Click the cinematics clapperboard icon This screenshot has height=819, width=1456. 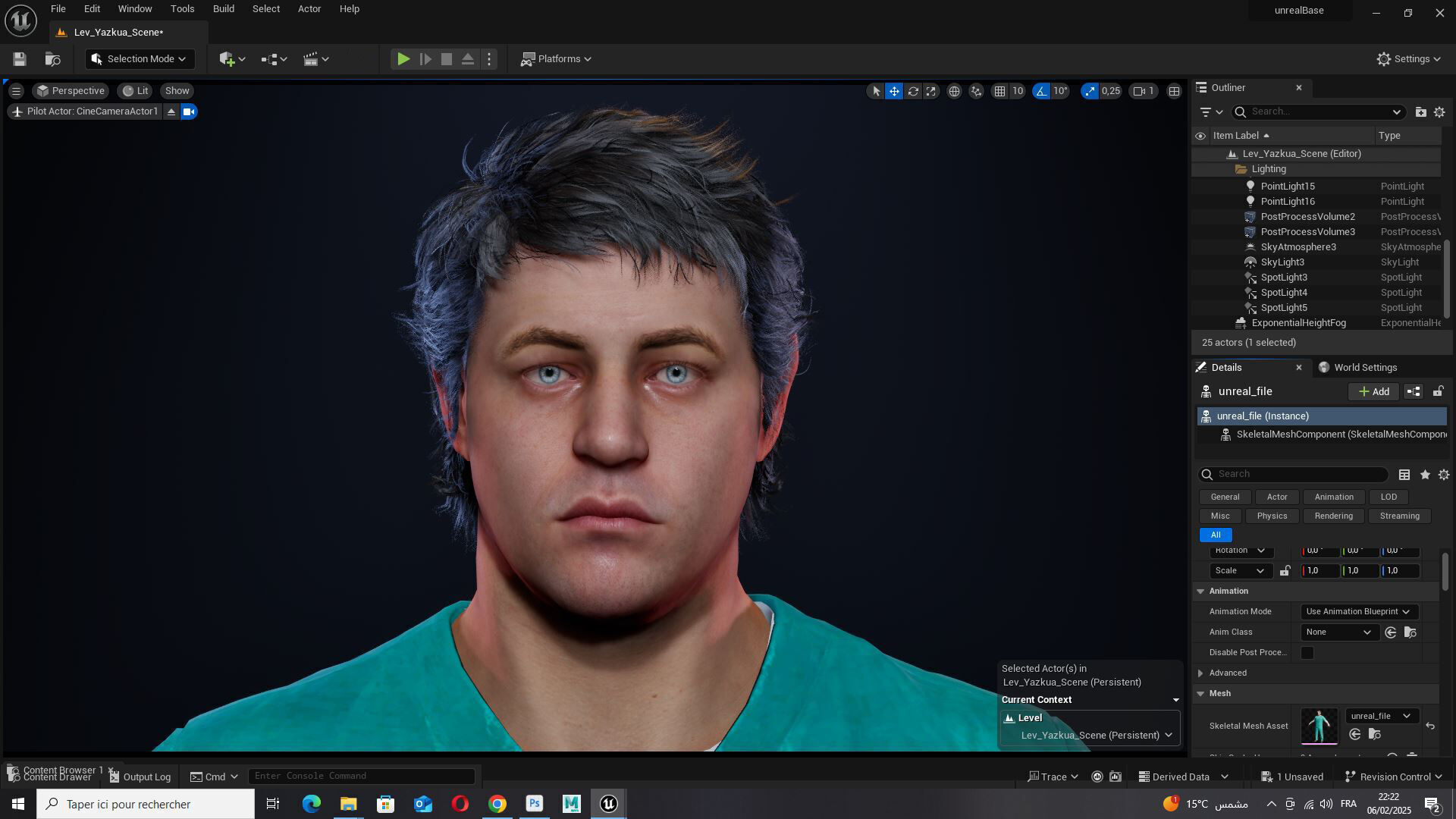point(315,59)
